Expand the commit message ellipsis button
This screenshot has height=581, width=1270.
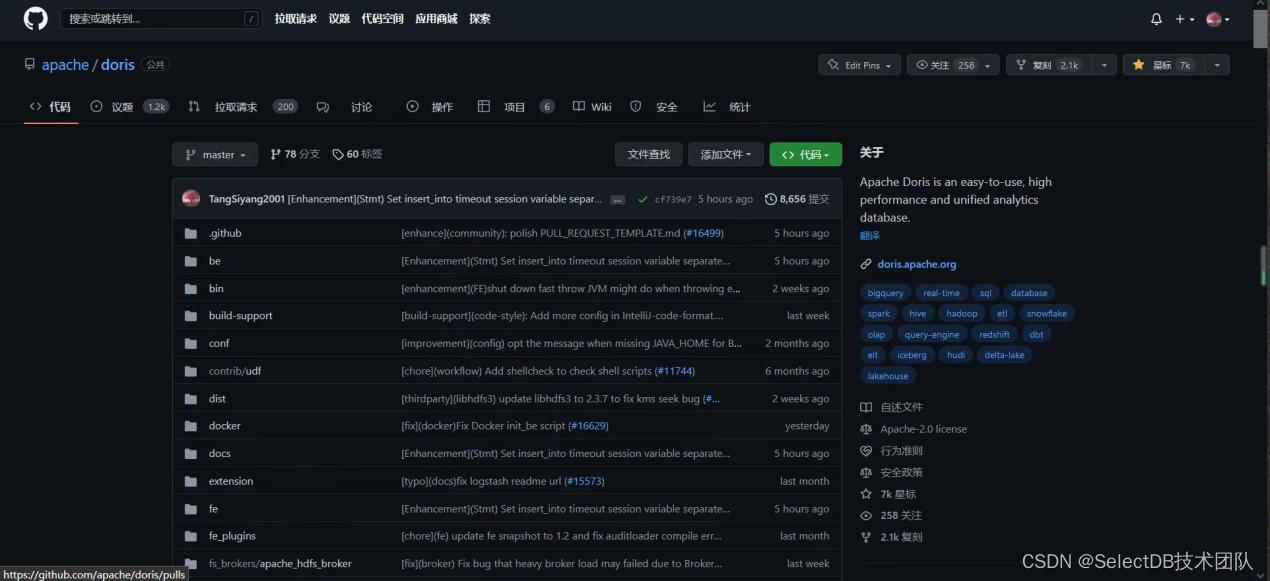[618, 200]
